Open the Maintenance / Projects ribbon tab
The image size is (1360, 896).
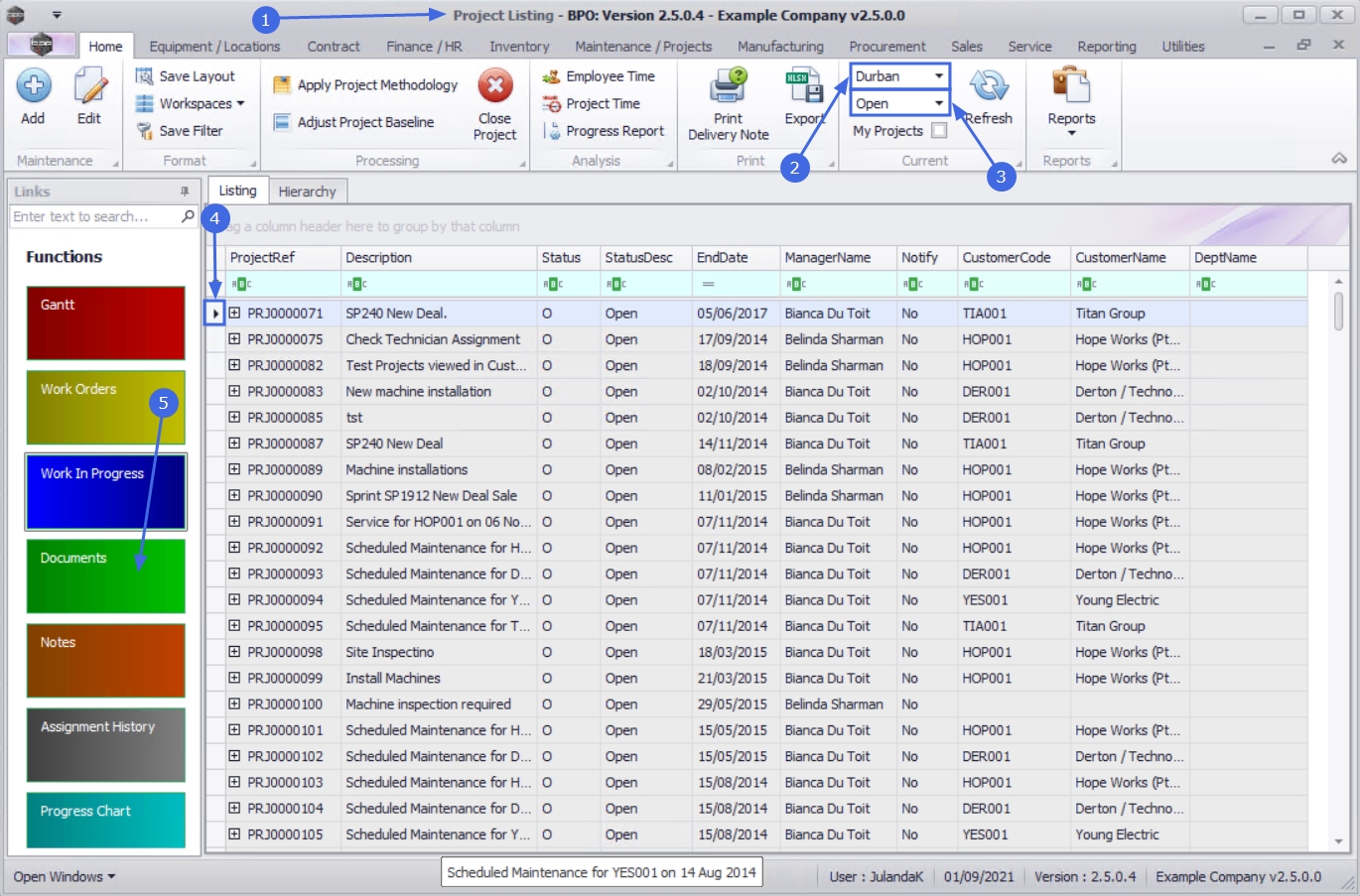tap(643, 47)
